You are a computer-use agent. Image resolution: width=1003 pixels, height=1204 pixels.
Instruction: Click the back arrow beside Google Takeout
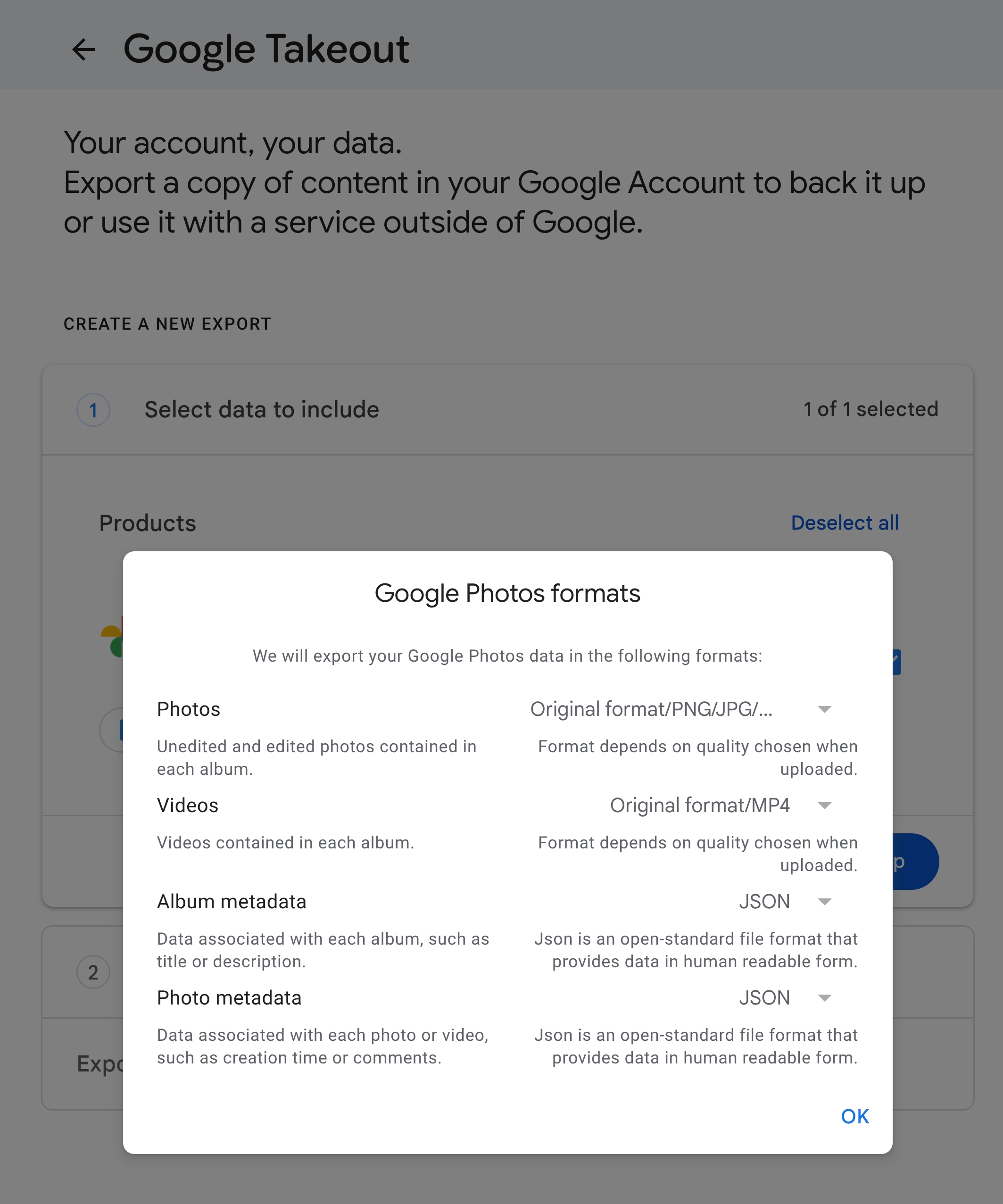click(83, 50)
